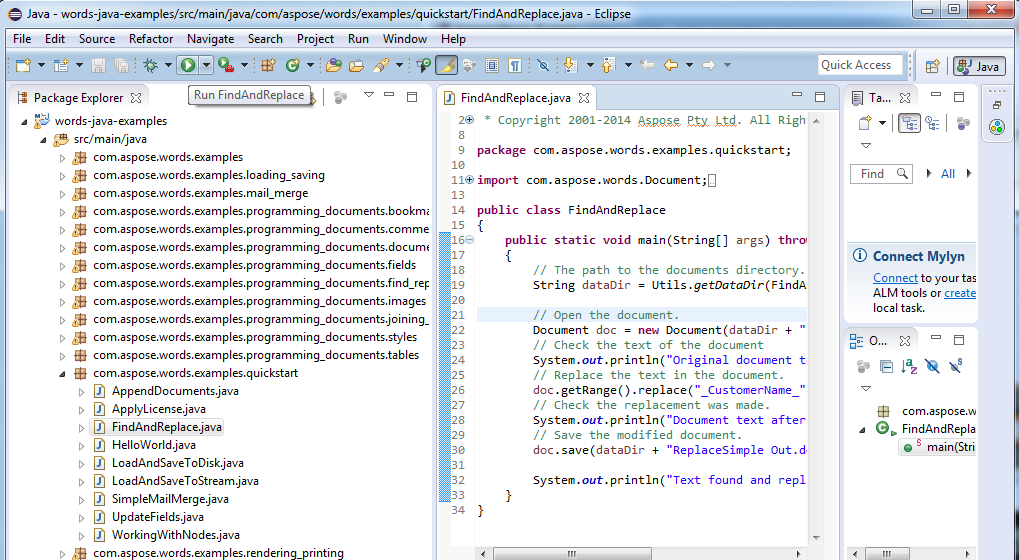Toggle Hide Fields in Outline view

coord(933,366)
